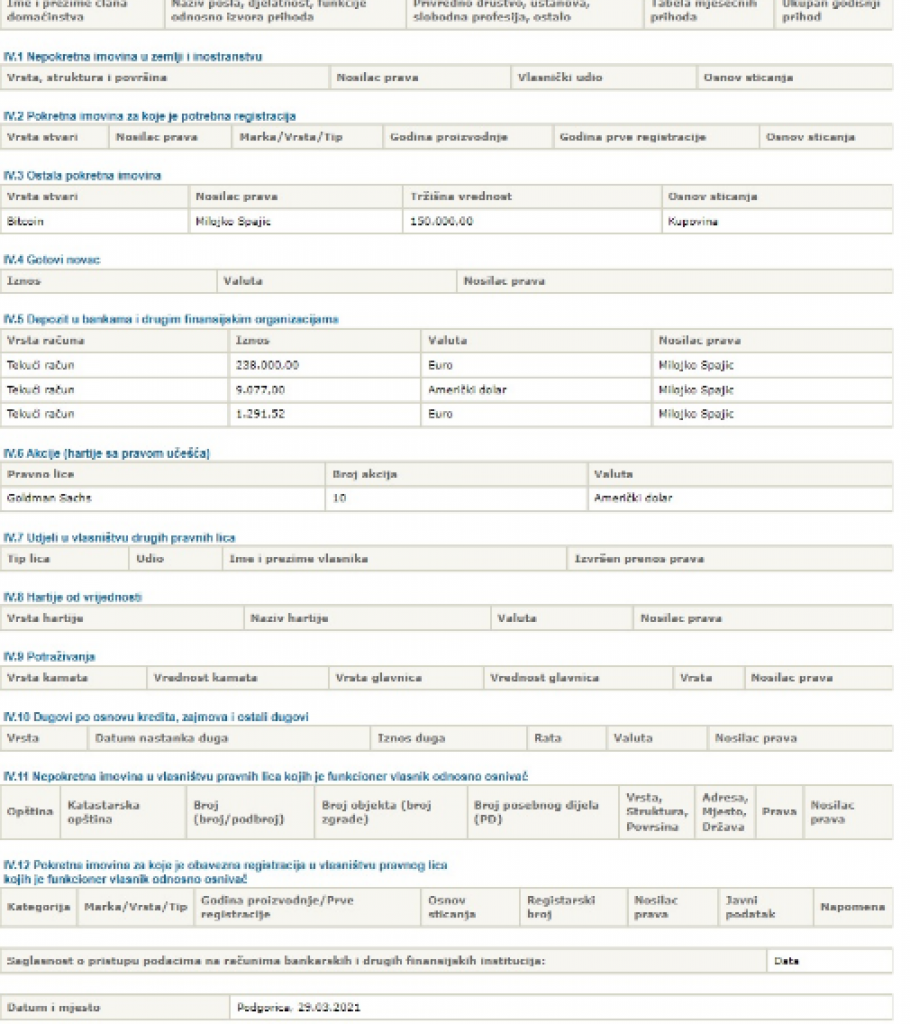
Task: Open the IV.3 Ostala pokretna imovina heading
Action: tap(82, 176)
